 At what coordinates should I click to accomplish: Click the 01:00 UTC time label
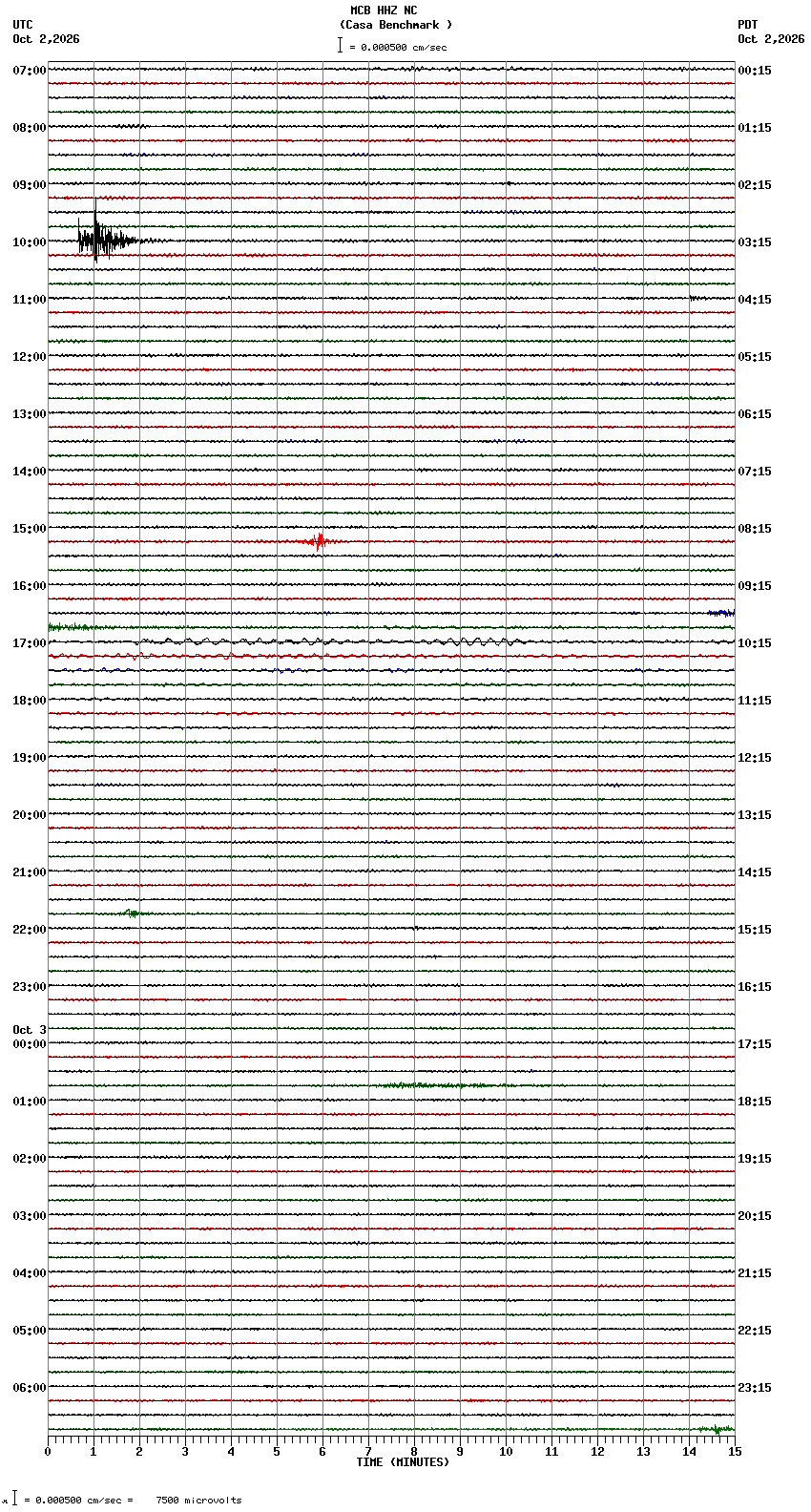tap(30, 1102)
